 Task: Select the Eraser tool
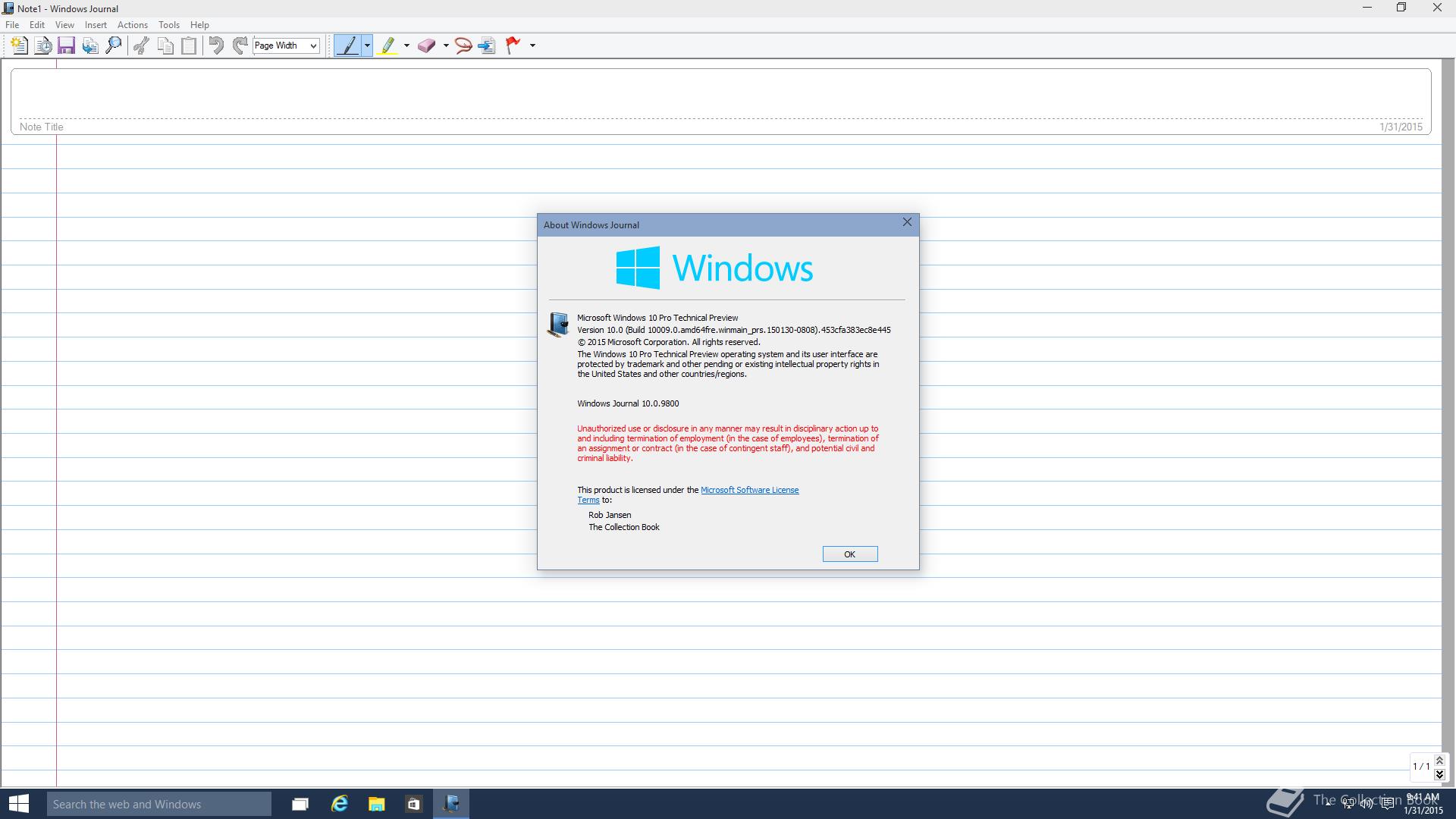coord(426,45)
